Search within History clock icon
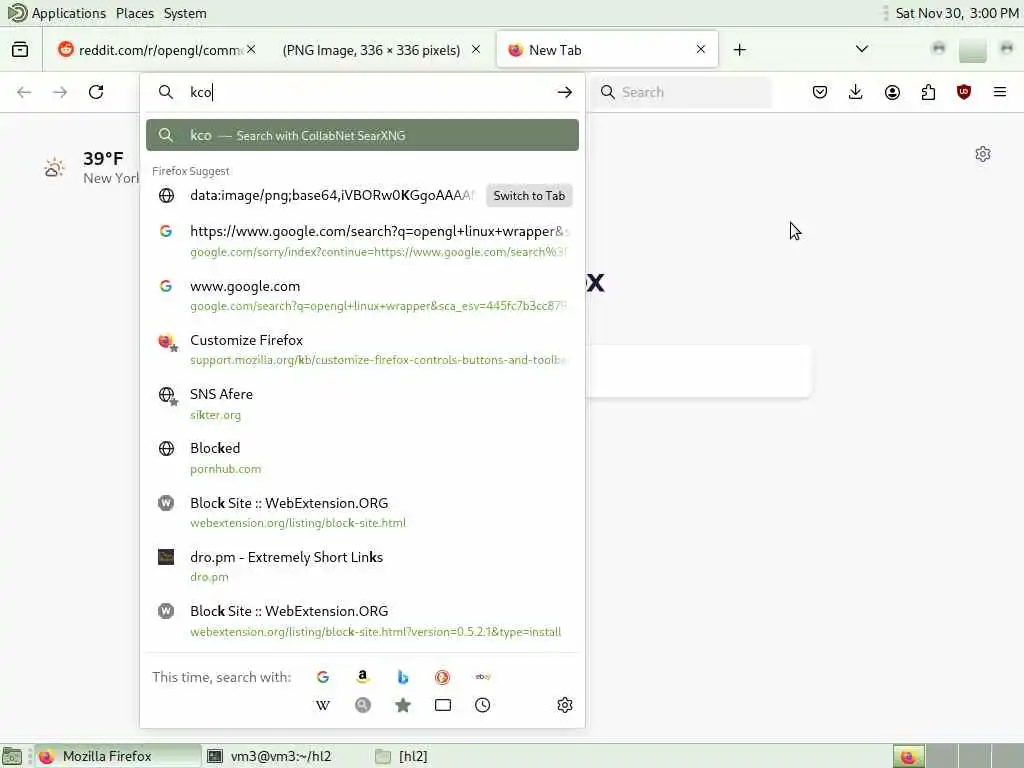 [x=483, y=705]
